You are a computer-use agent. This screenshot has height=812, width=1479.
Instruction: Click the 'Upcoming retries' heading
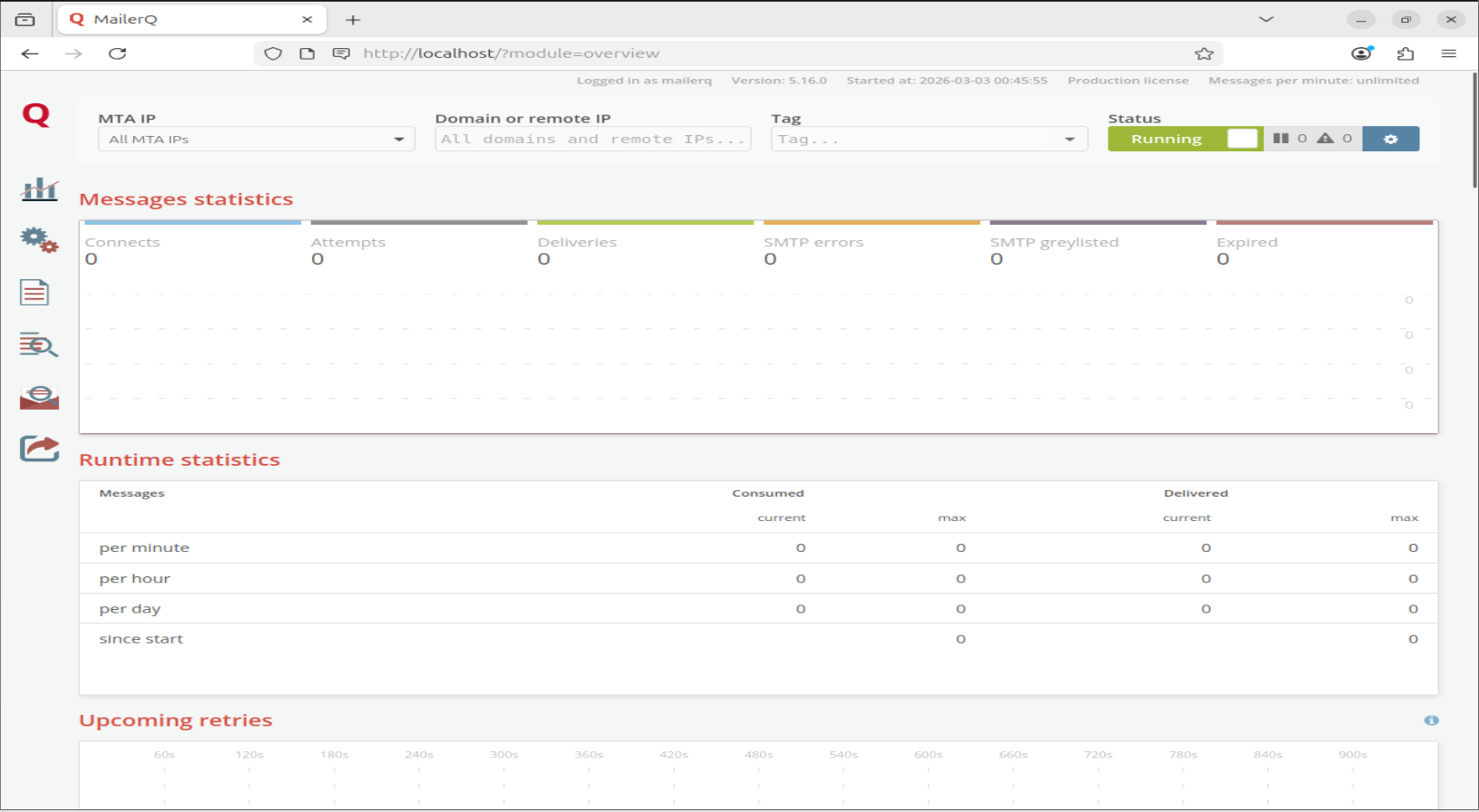(176, 720)
